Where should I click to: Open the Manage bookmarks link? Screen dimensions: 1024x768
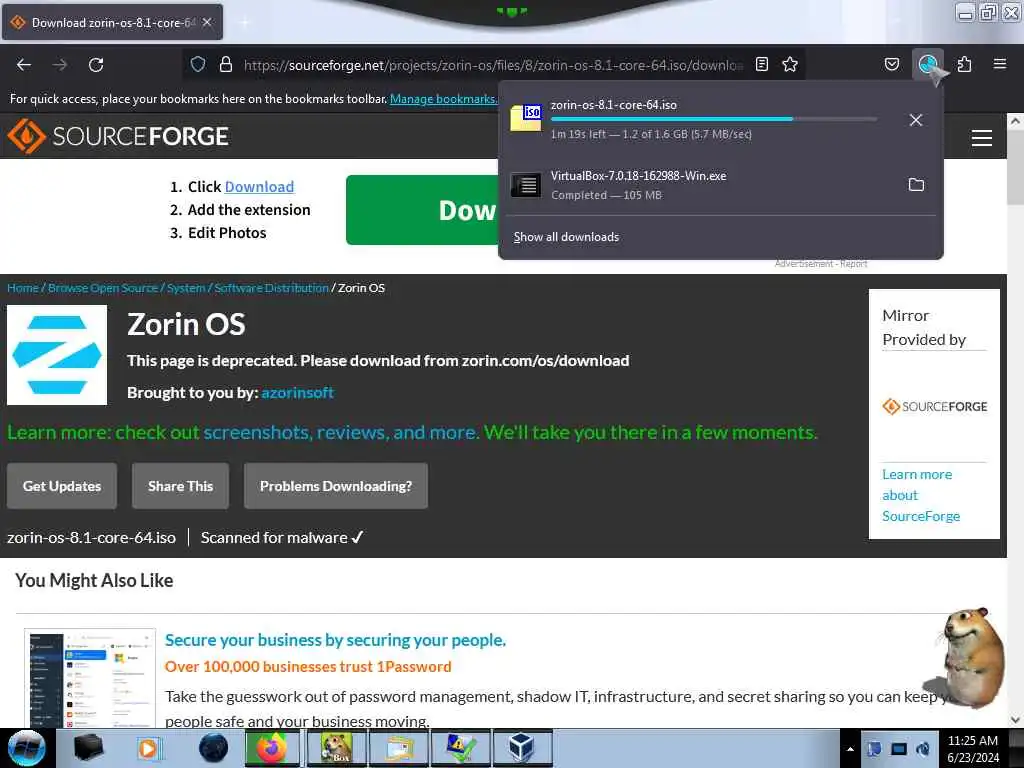click(x=444, y=99)
